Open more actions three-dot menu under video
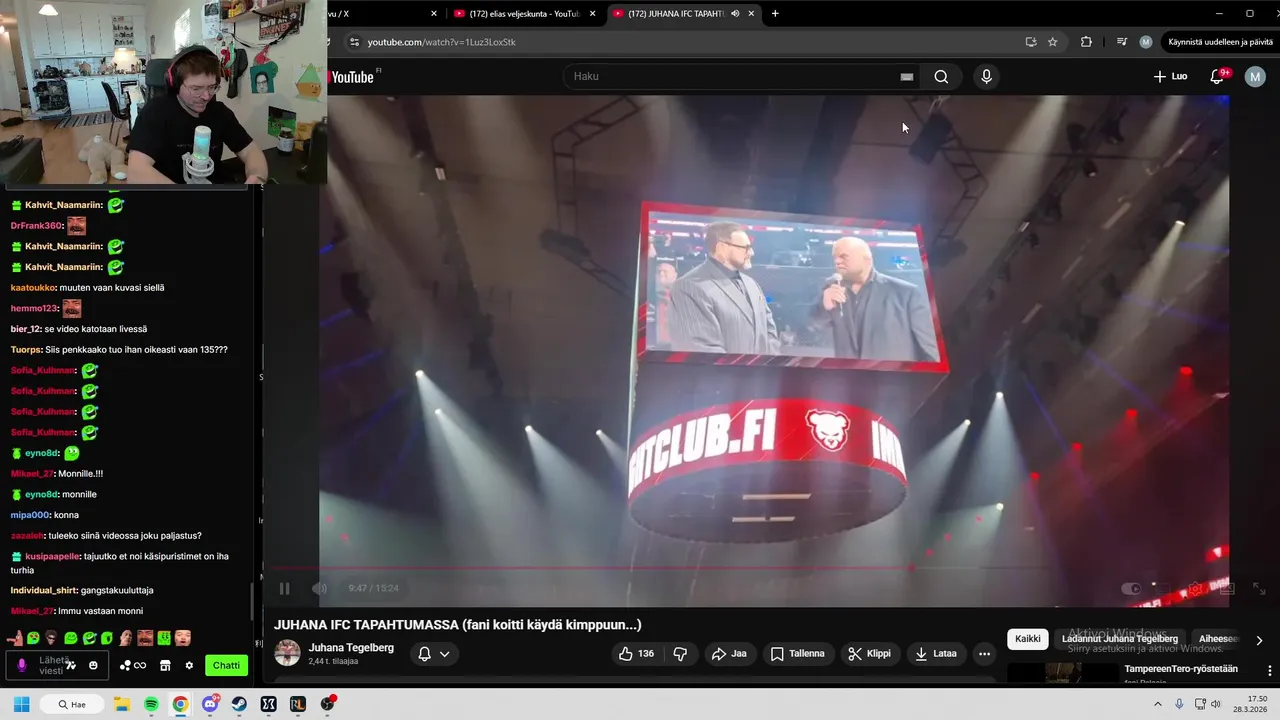 985,654
